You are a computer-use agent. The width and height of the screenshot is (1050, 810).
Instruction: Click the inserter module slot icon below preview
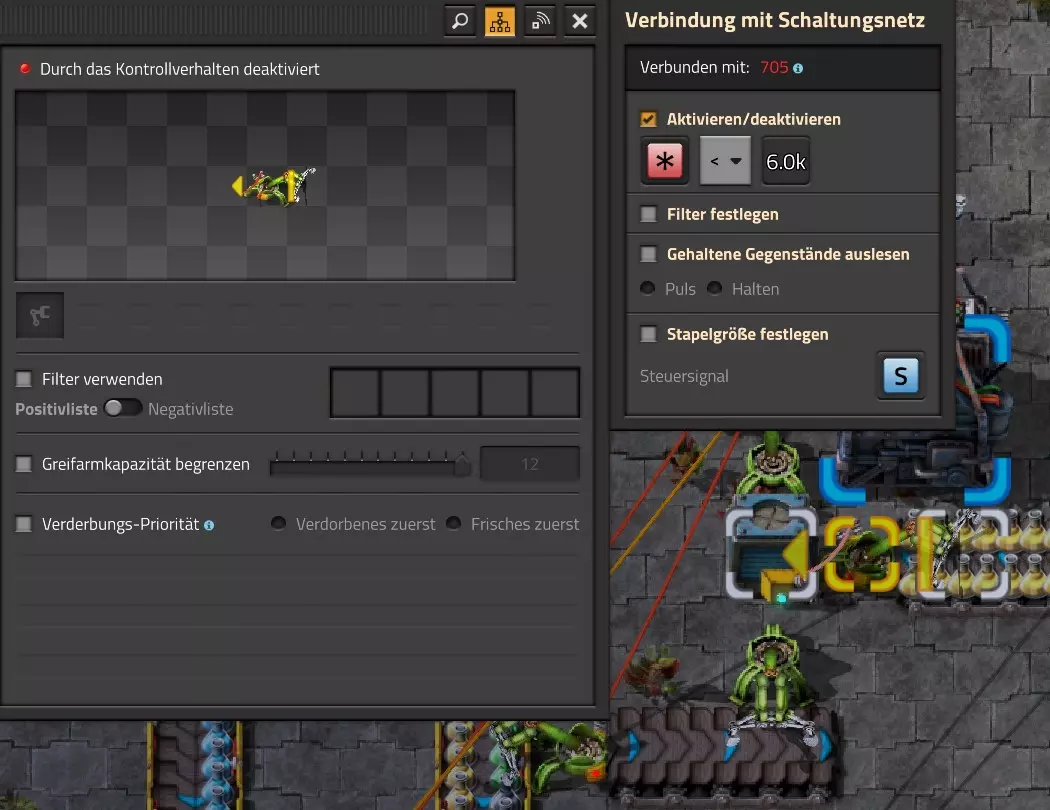pos(40,315)
